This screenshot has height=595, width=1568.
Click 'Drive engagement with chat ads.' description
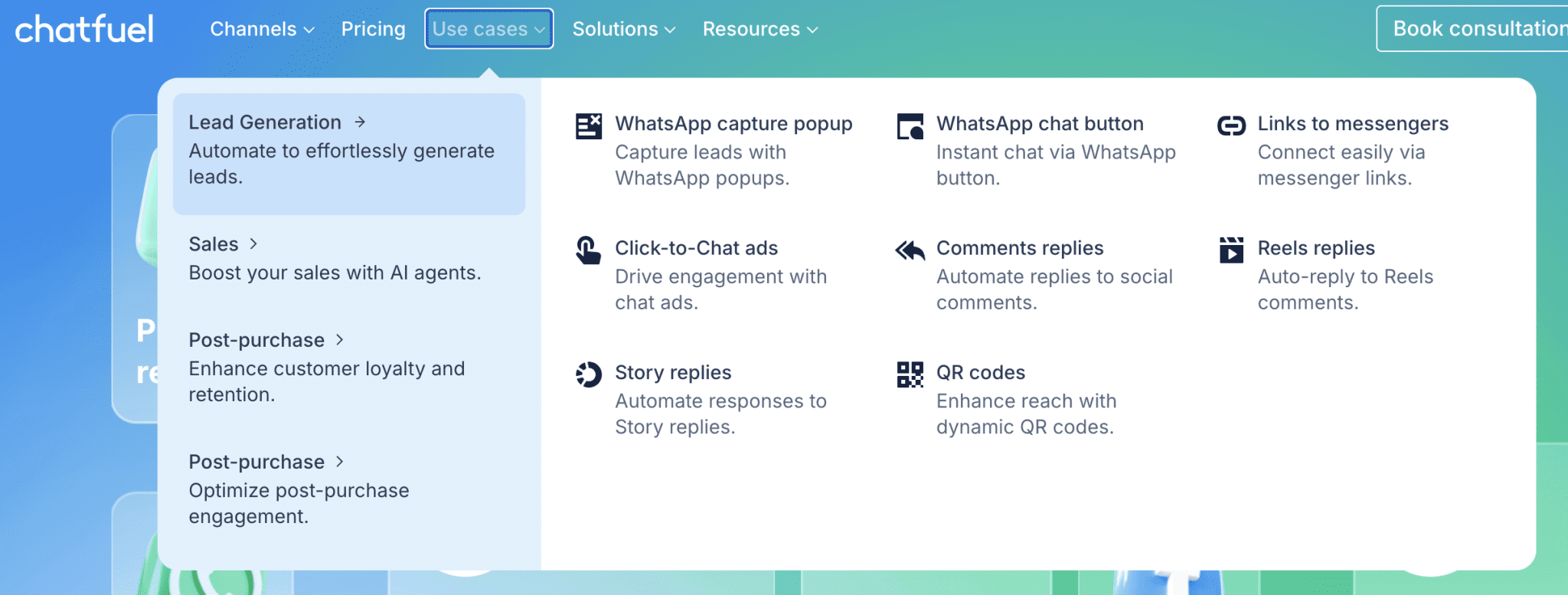[720, 289]
